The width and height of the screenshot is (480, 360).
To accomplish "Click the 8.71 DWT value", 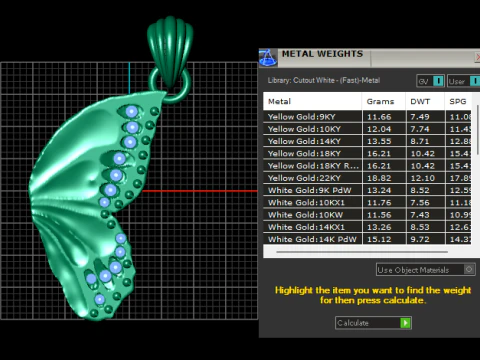I will coord(420,141).
